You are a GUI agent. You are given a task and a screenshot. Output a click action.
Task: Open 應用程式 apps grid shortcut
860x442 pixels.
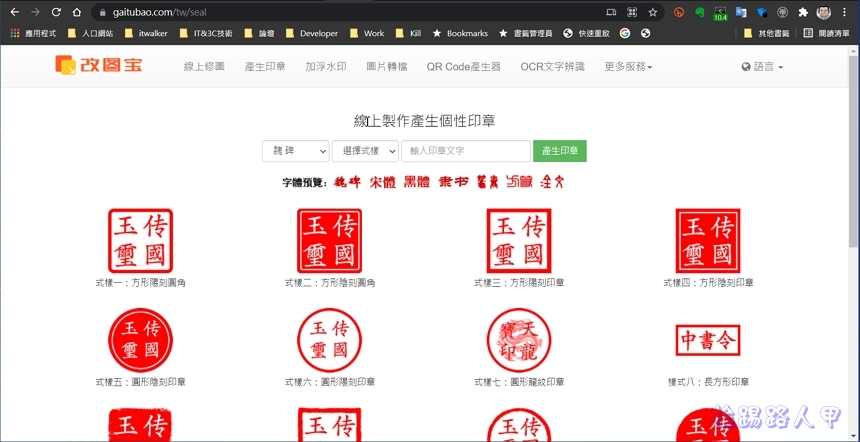tap(33, 33)
